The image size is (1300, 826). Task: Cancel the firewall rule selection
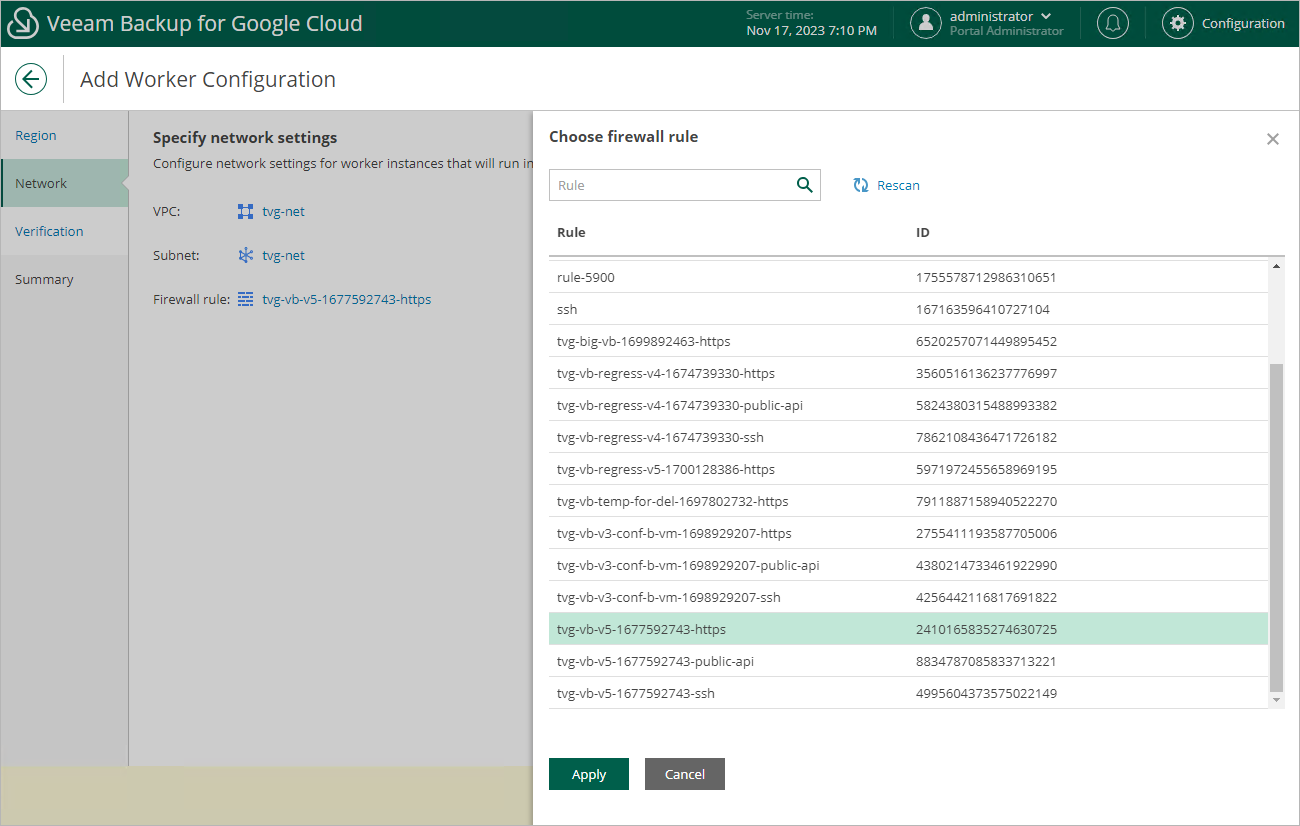pos(685,774)
